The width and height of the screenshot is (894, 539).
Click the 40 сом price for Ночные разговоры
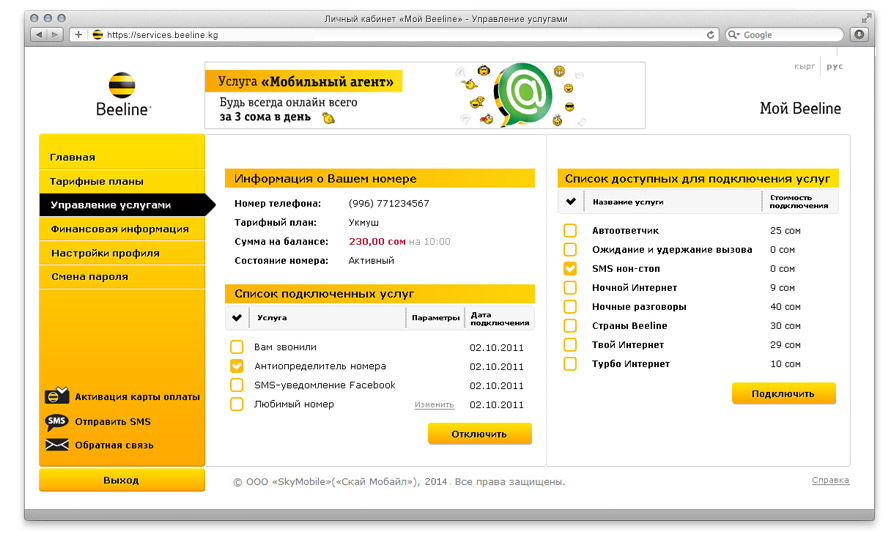click(785, 307)
